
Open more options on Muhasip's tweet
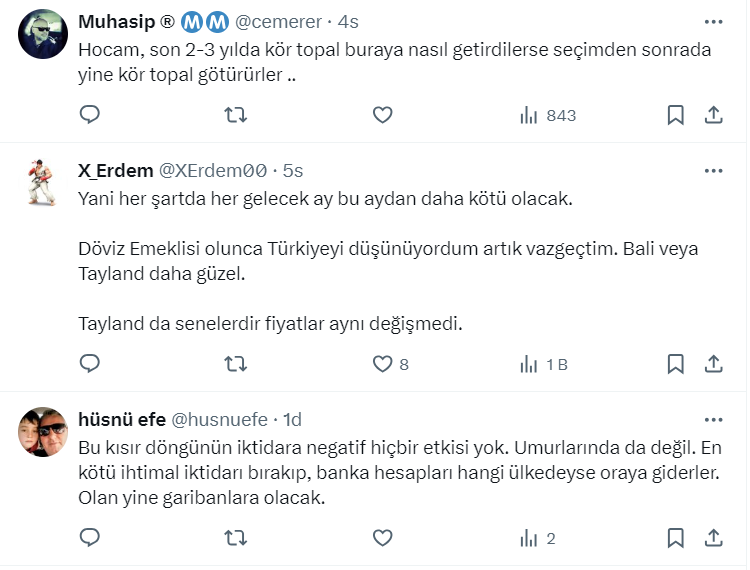713,22
